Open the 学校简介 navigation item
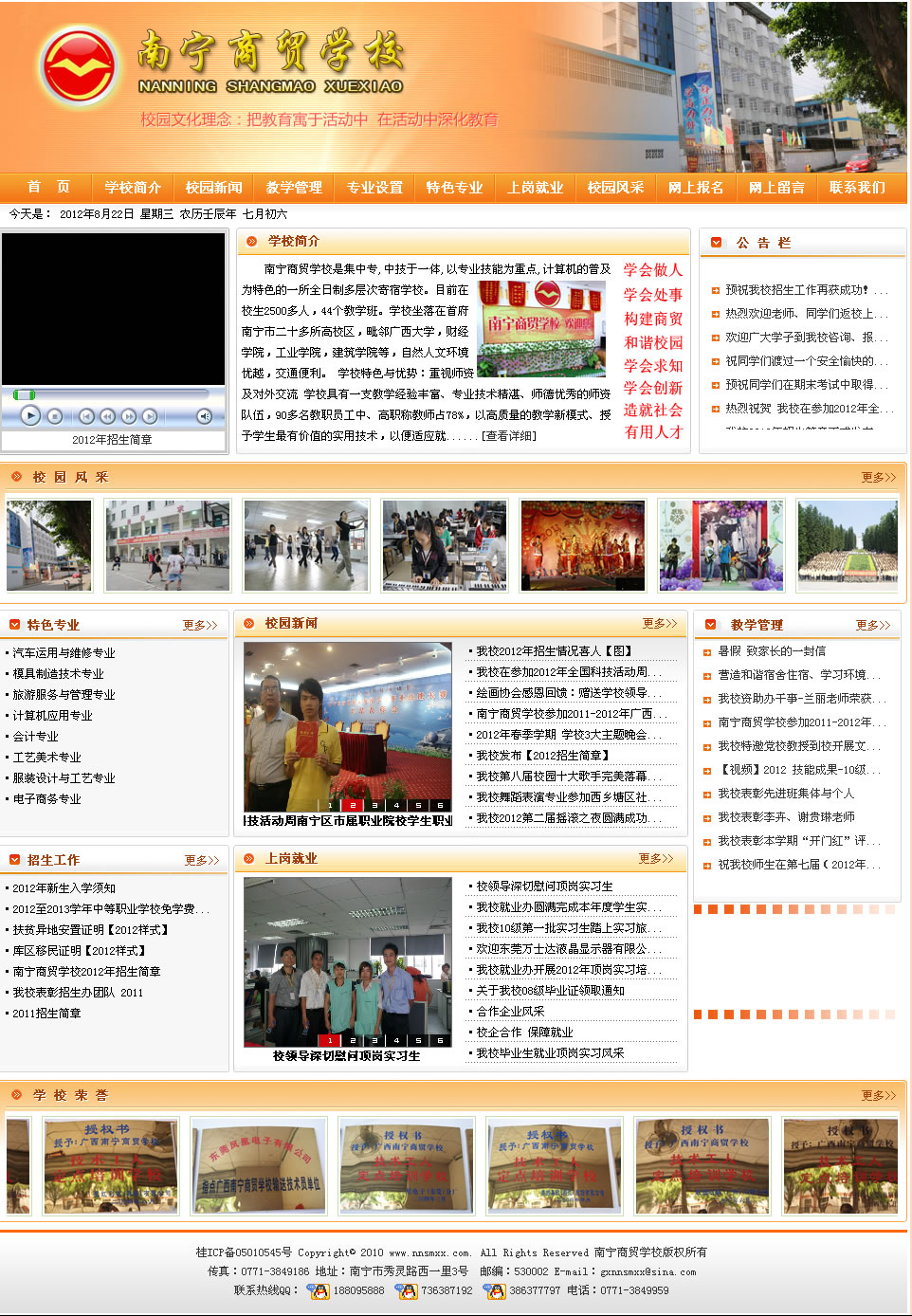 pos(133,188)
